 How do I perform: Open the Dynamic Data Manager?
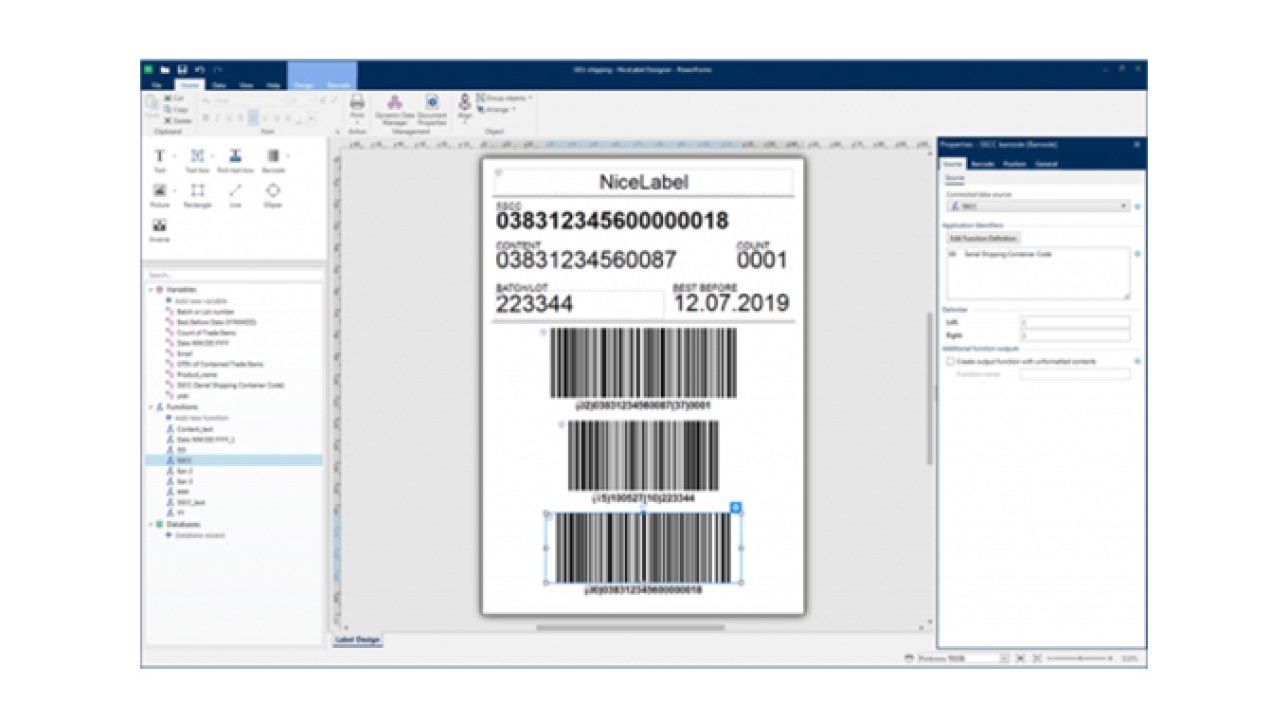pos(394,109)
